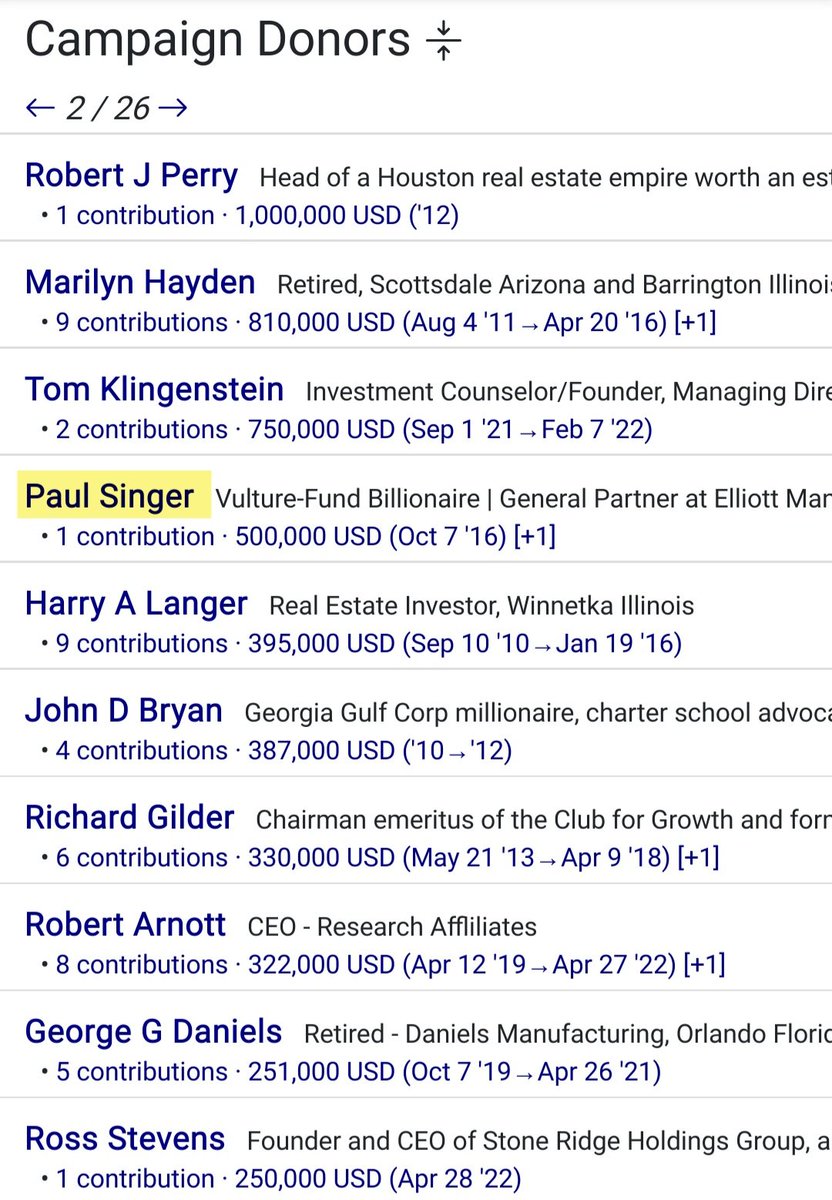832x1200 pixels.
Task: Click highlighted Paul Singer name
Action: click(x=110, y=496)
